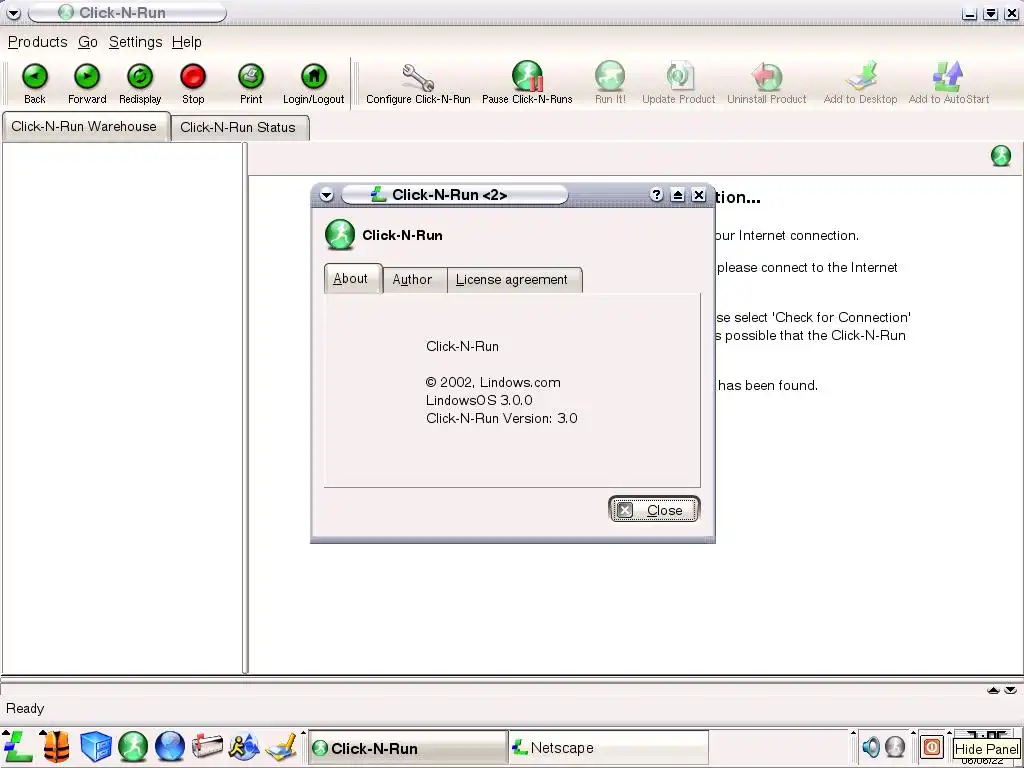Viewport: 1024px width, 768px height.
Task: Click the speaker volume icon in the system tray
Action: click(871, 746)
